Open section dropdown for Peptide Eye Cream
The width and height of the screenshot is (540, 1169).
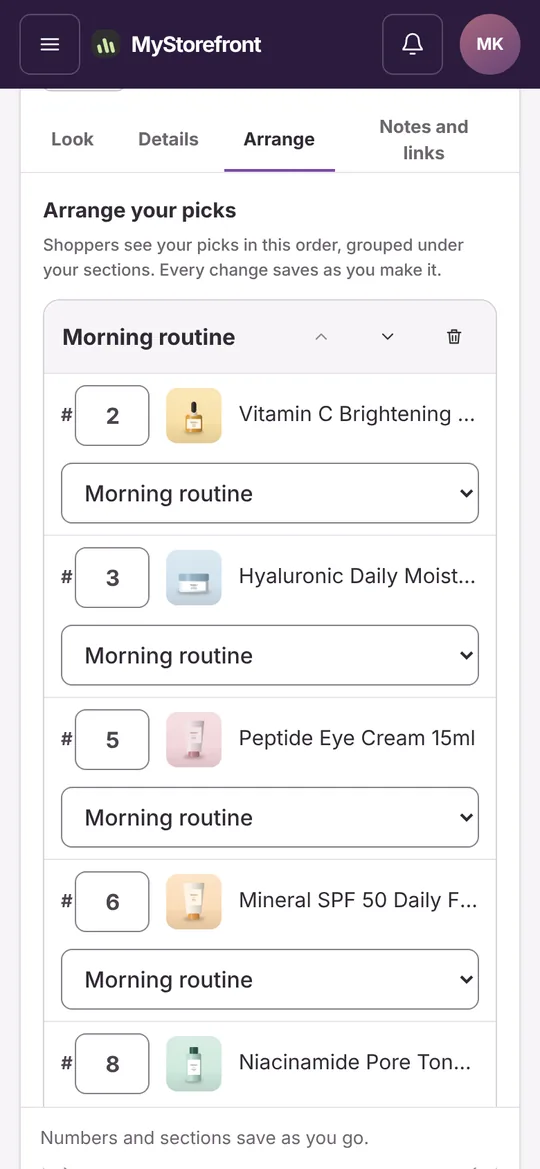[x=270, y=817]
